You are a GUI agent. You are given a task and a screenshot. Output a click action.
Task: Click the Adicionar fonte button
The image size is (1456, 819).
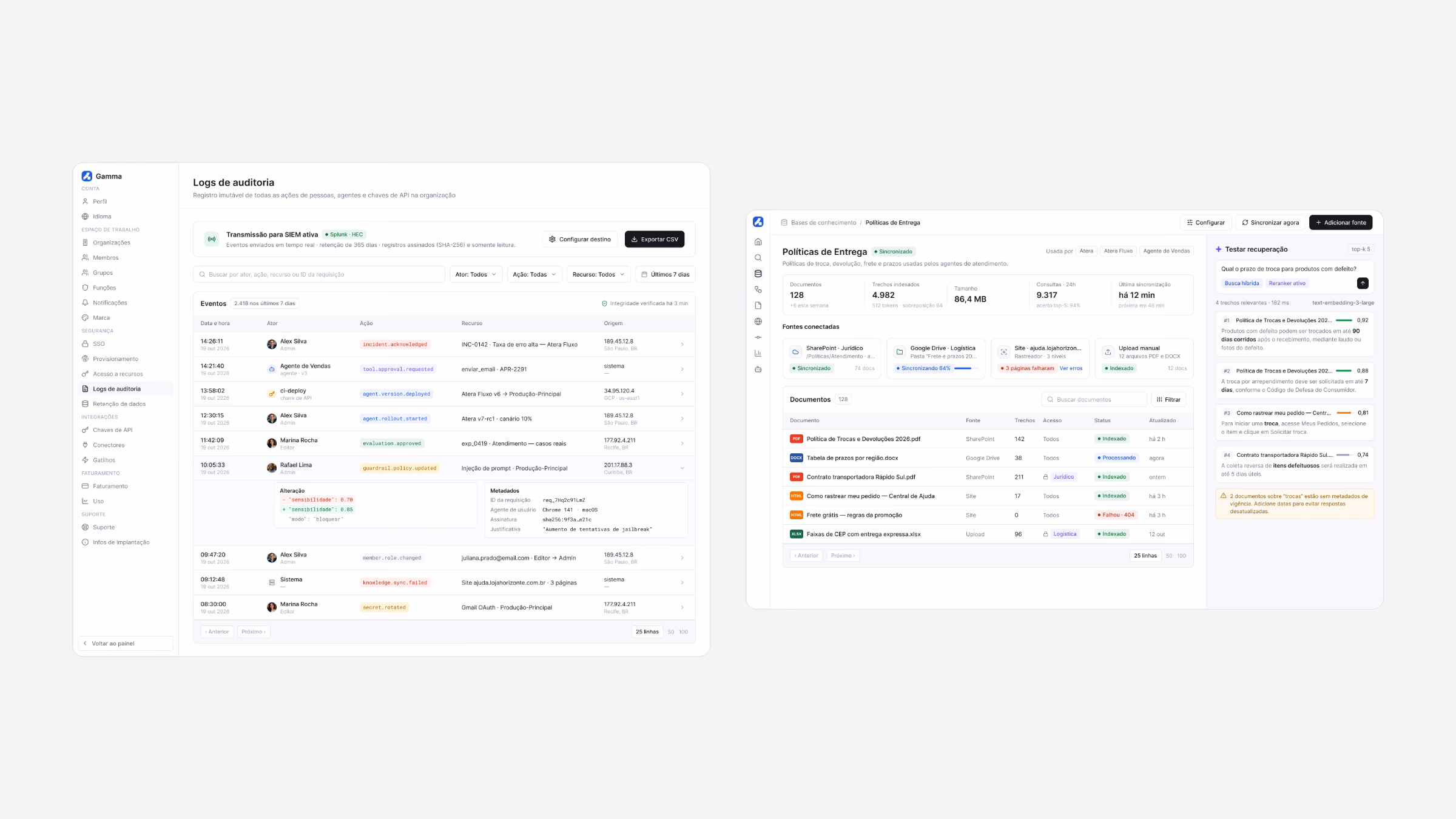[x=1341, y=223]
